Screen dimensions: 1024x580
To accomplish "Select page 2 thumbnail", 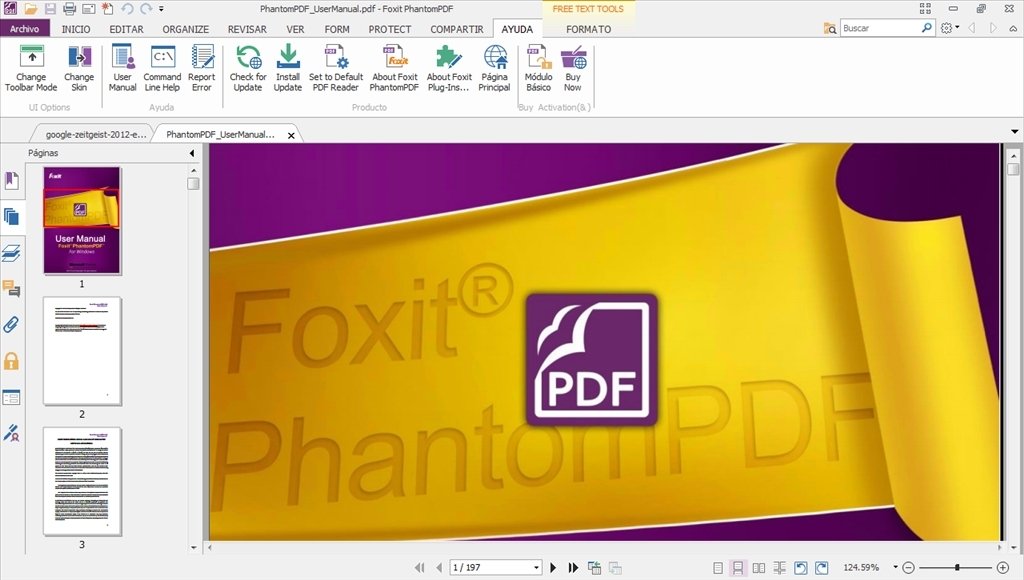I will (82, 351).
